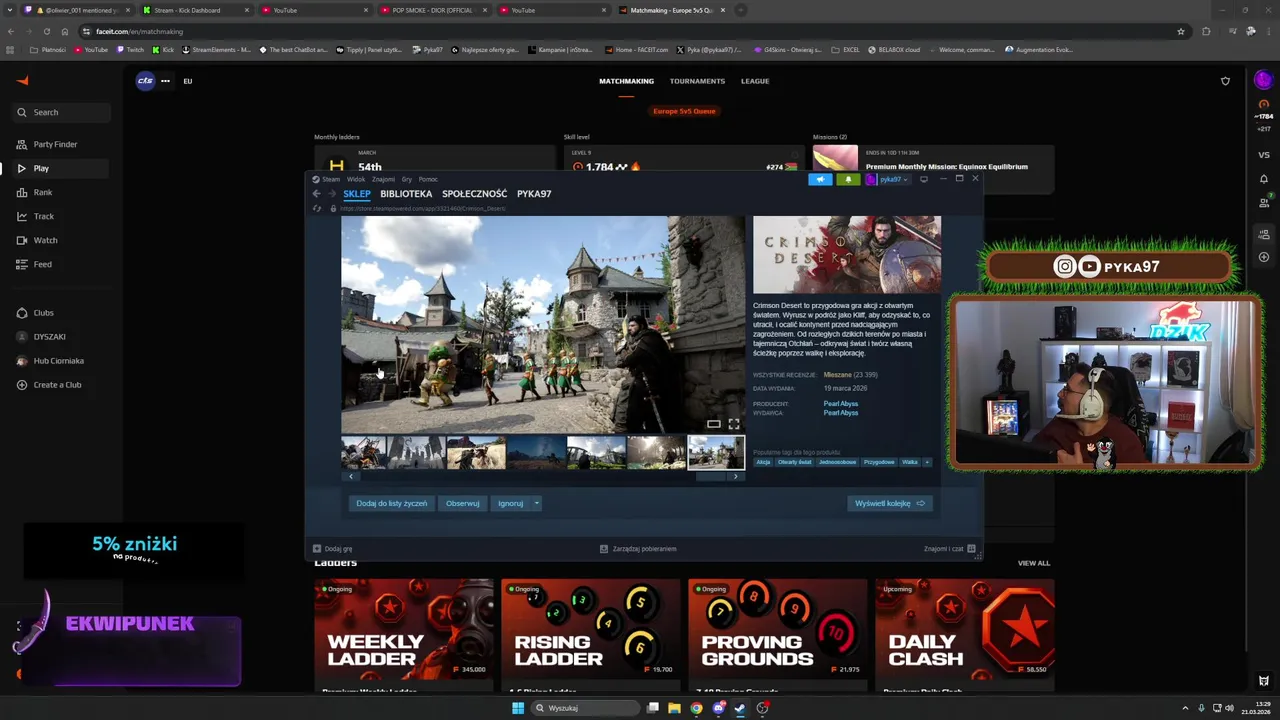Open Ignoruj dropdown arrow in Steam
Viewport: 1280px width, 720px height.
click(536, 503)
